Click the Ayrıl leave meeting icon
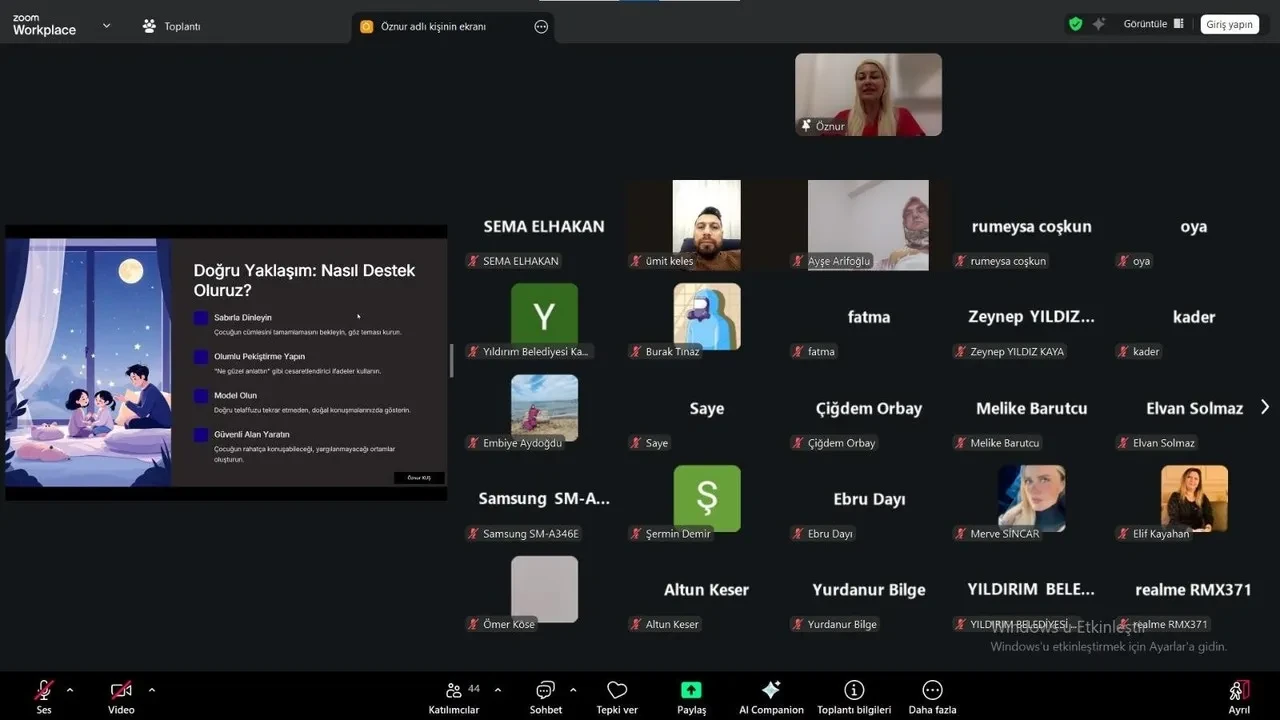Viewport: 1280px width, 720px height. [1239, 690]
